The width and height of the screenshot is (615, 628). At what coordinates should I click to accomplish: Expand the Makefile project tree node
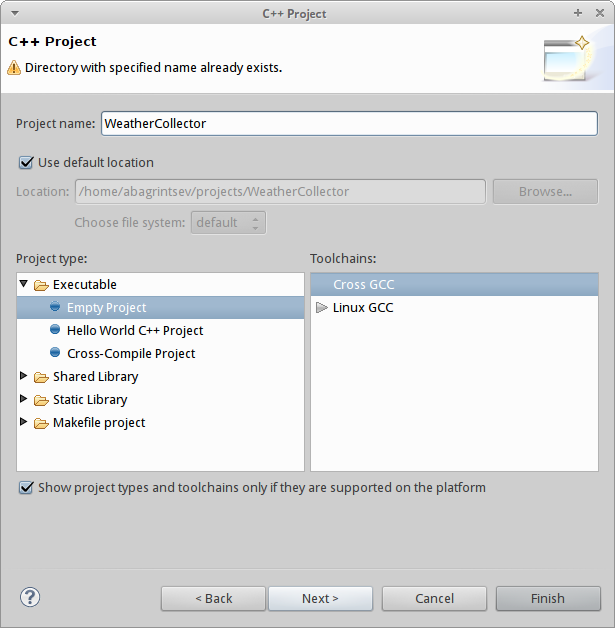coord(24,423)
